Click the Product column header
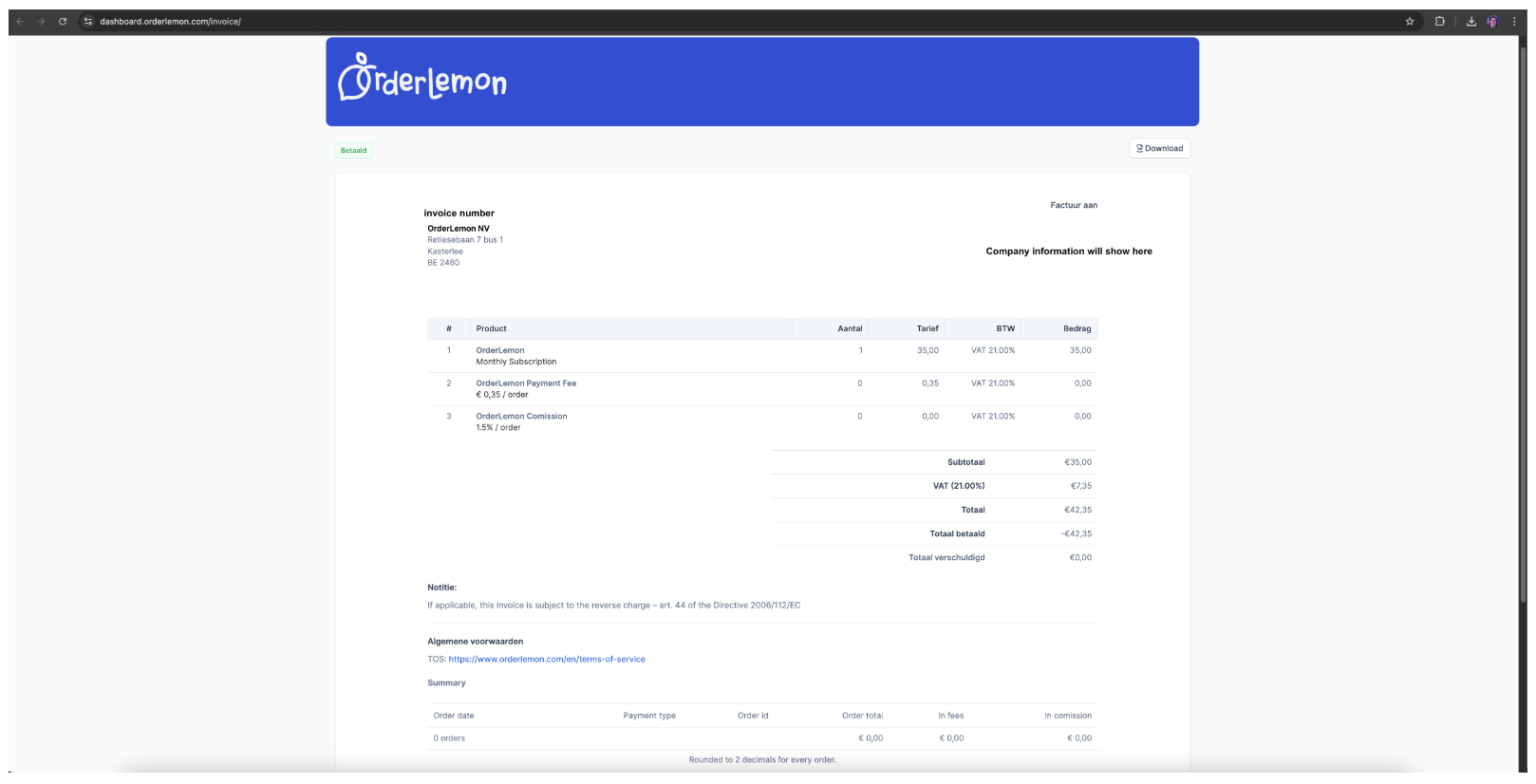1536x784 pixels. (x=492, y=328)
